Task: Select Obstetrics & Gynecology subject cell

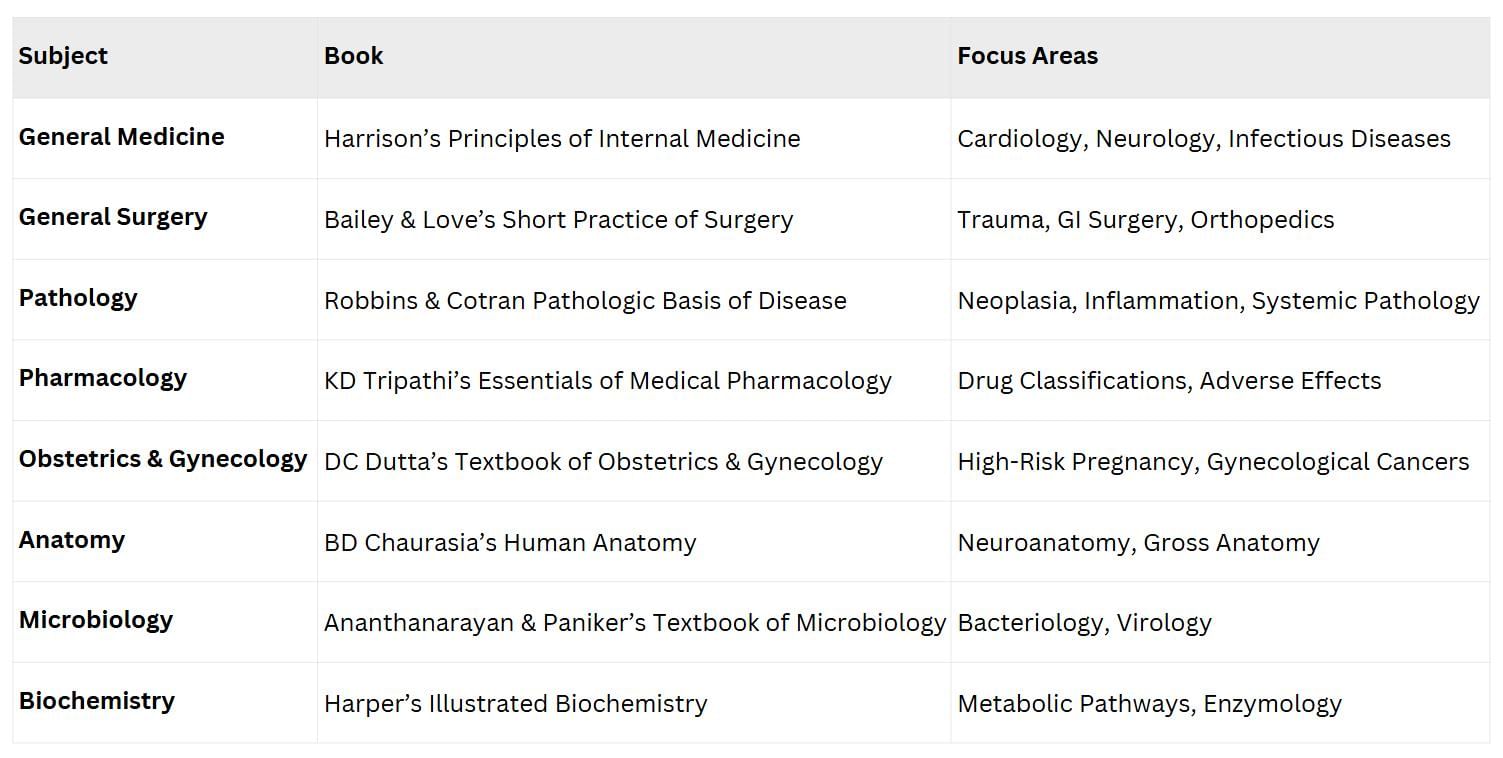Action: tap(163, 459)
